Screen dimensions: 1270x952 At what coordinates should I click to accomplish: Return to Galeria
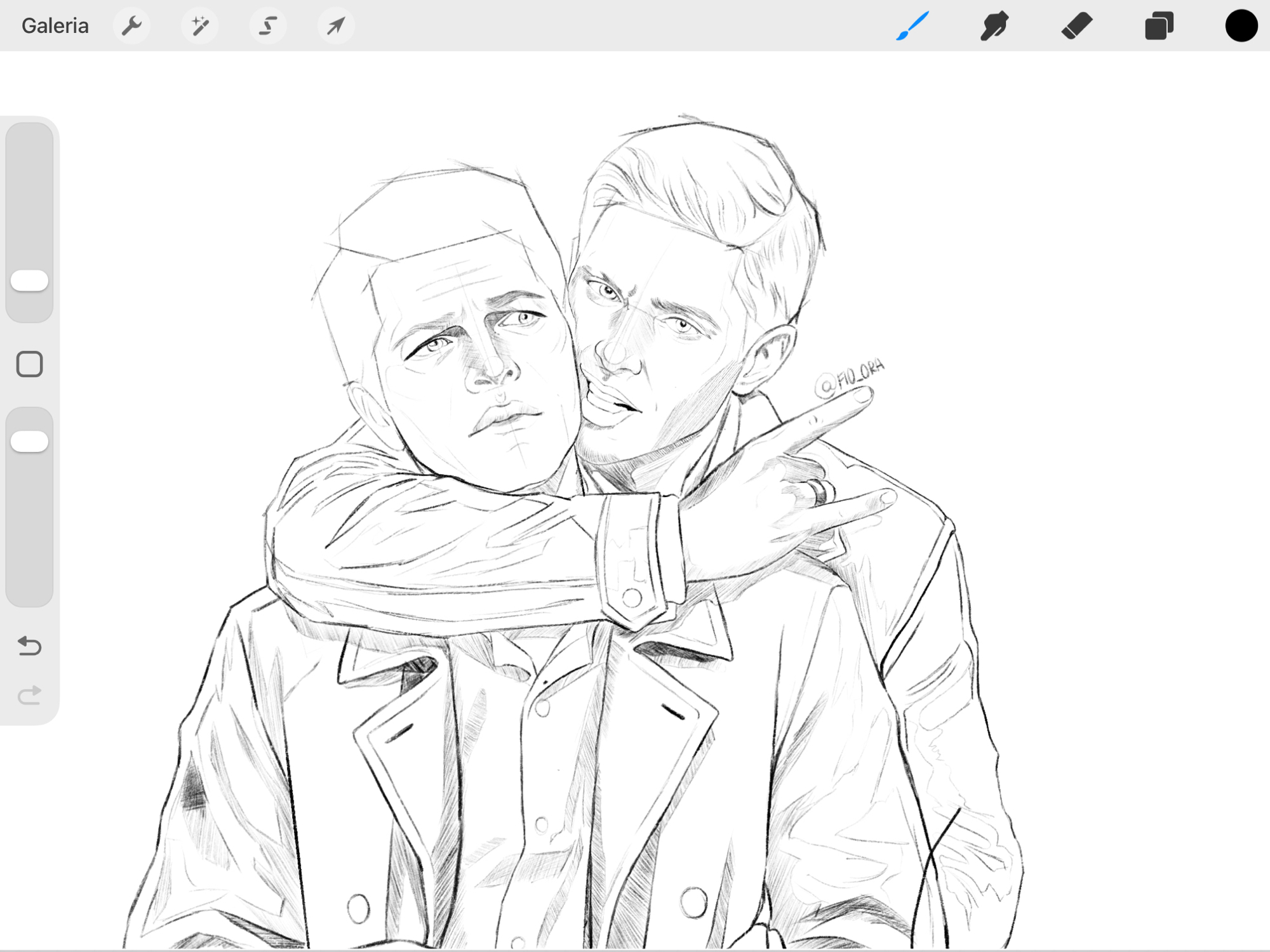tap(55, 26)
